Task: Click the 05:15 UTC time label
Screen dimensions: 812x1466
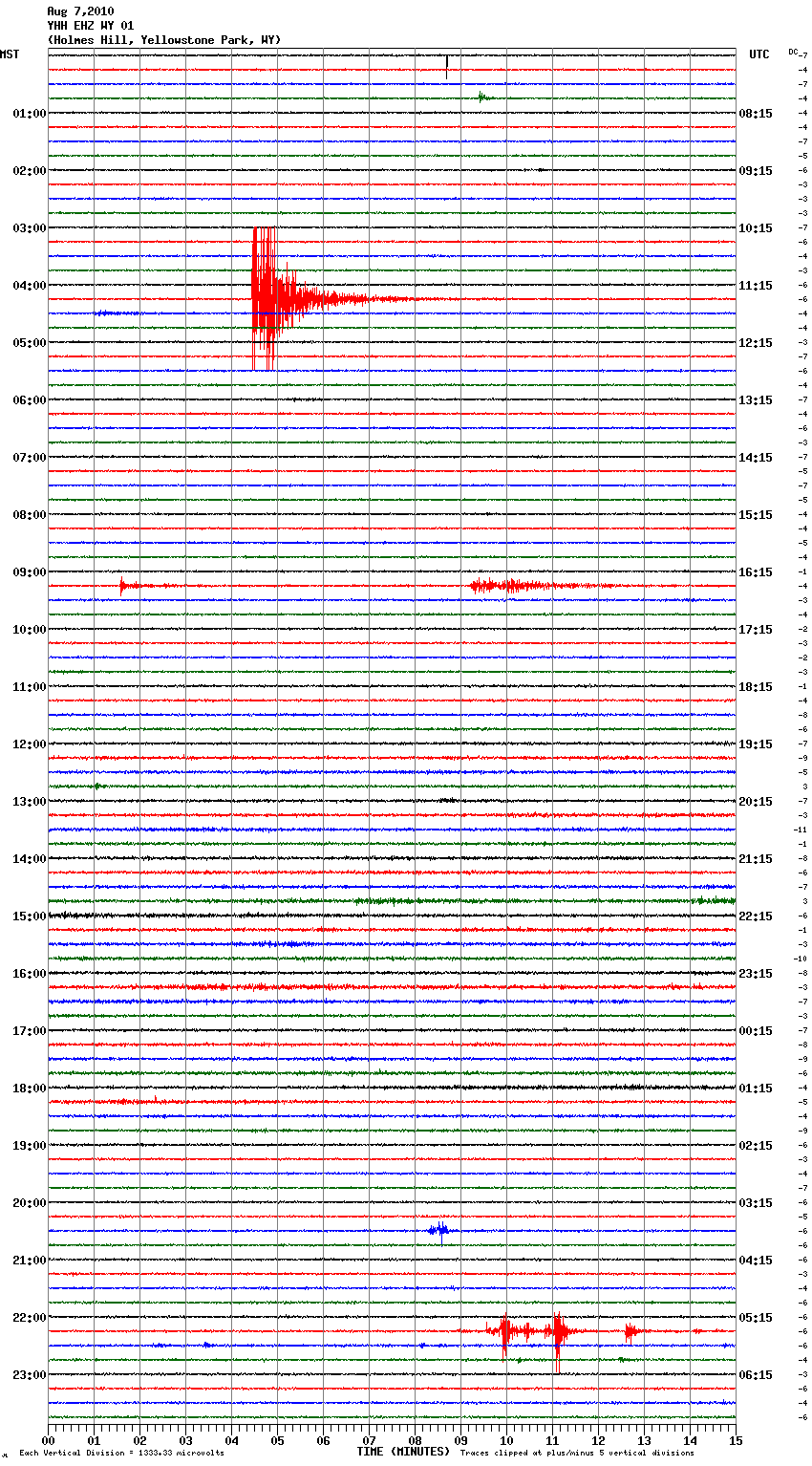Action: (x=756, y=1318)
